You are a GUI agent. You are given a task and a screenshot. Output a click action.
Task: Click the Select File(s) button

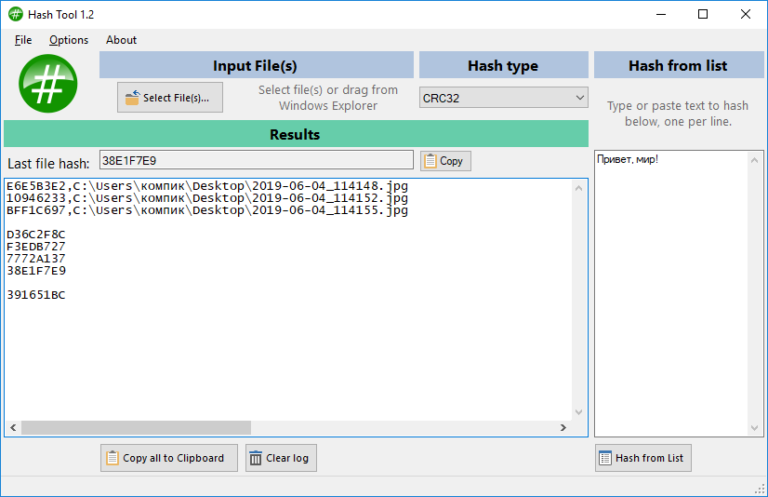pyautogui.click(x=169, y=98)
